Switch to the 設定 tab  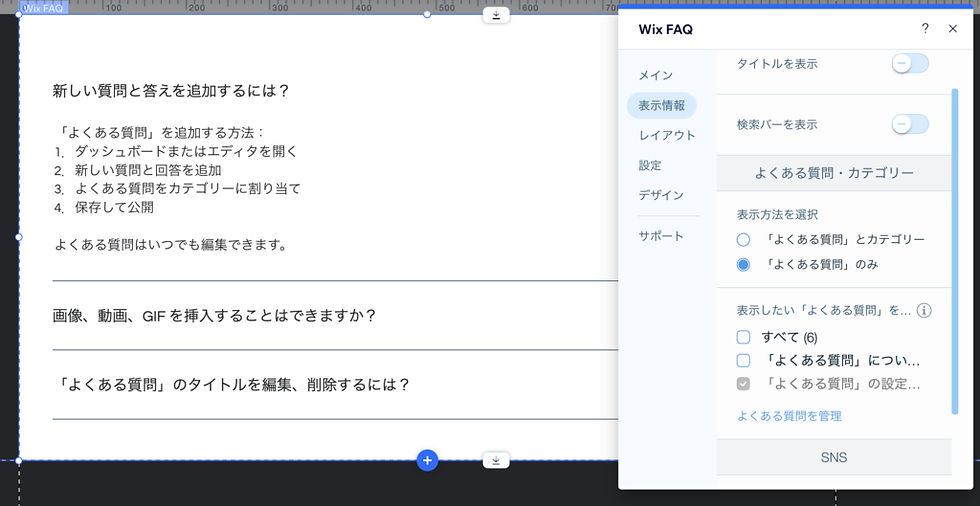[650, 166]
